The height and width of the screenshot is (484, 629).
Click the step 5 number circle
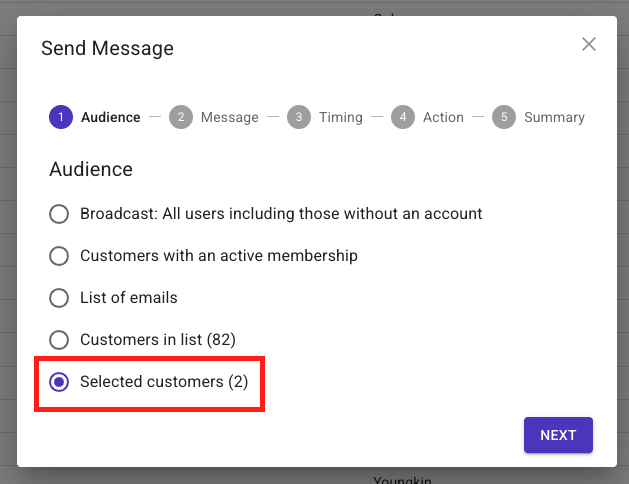click(504, 117)
